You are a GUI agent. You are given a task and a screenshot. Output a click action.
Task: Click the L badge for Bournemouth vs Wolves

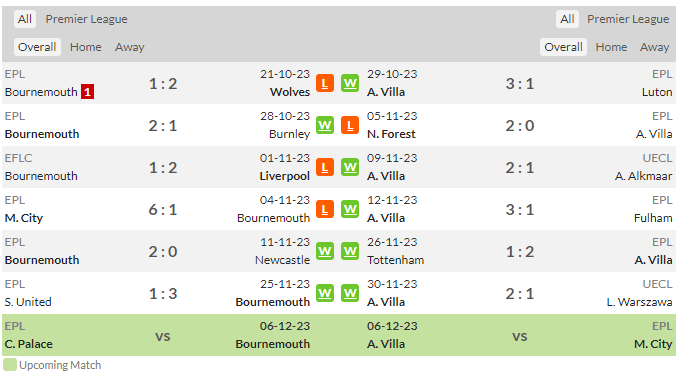pos(325,83)
